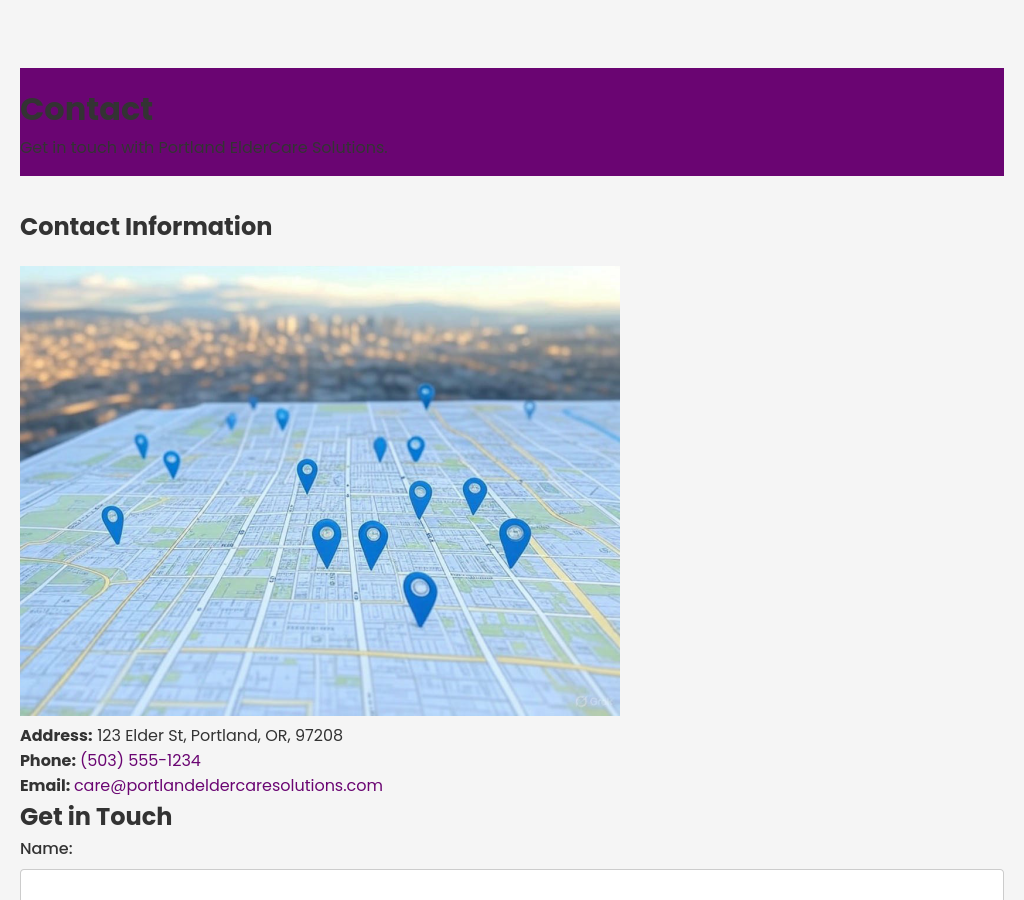Click the "Name:" form label
The height and width of the screenshot is (900, 1024).
click(x=46, y=849)
